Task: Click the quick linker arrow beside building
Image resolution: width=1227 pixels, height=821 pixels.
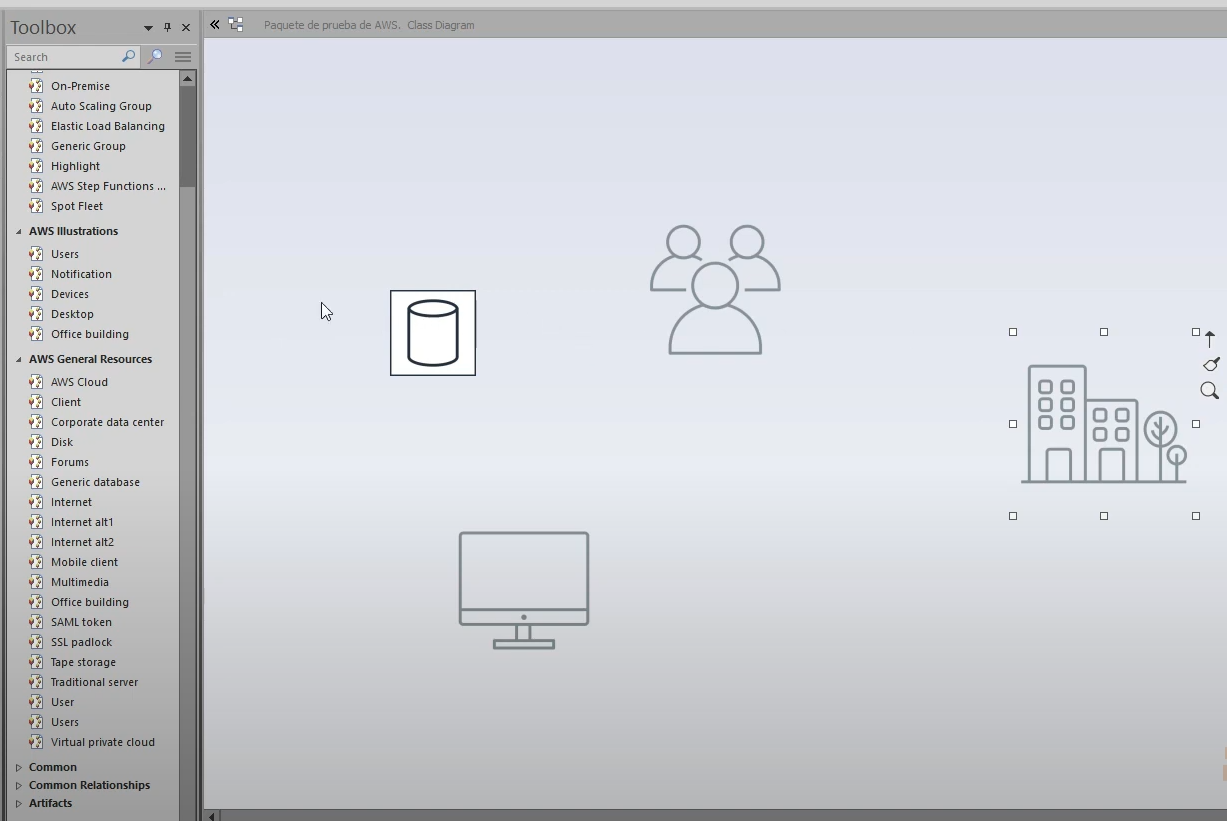Action: 1209,339
